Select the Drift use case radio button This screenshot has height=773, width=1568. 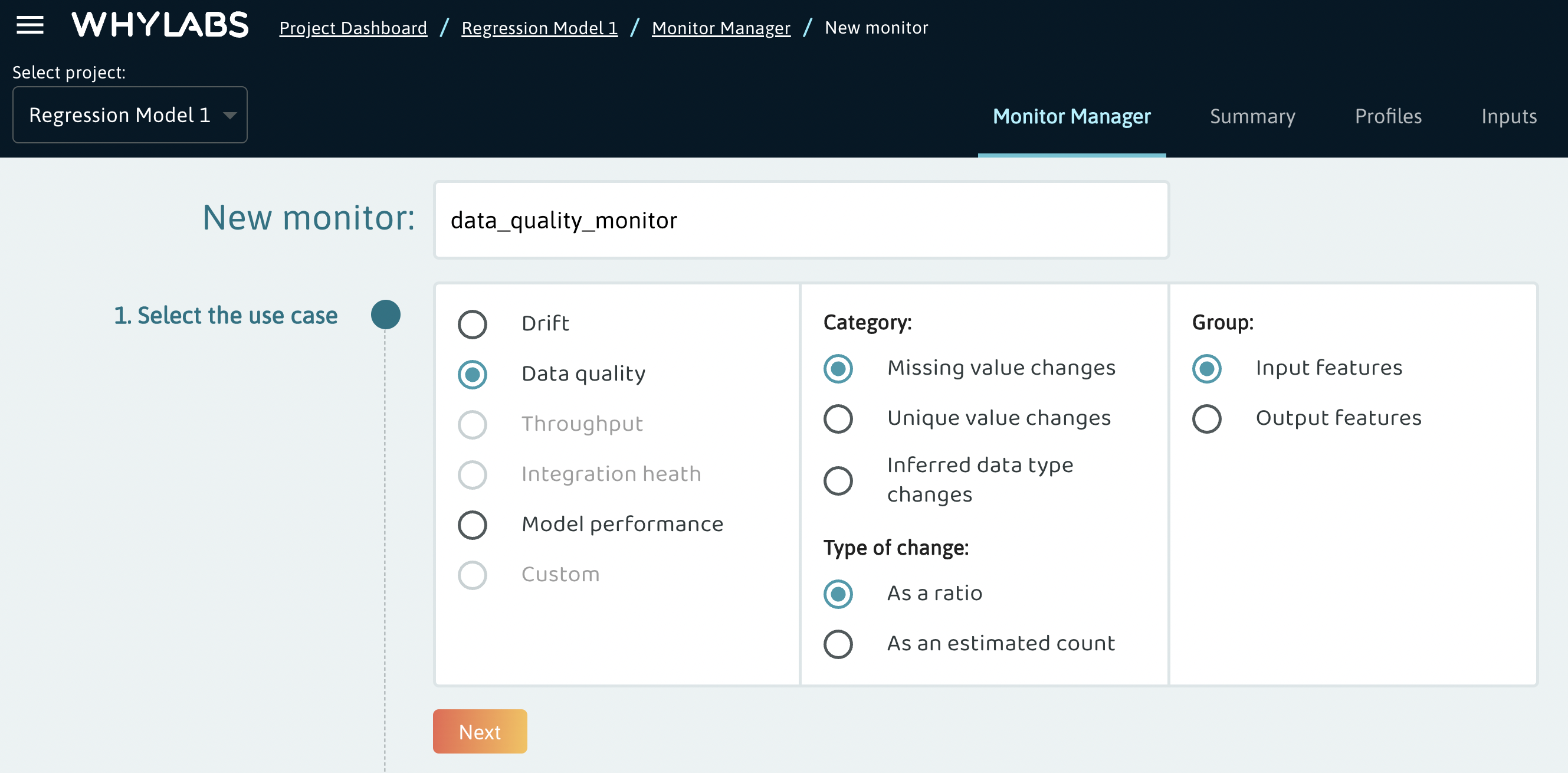[x=472, y=325]
